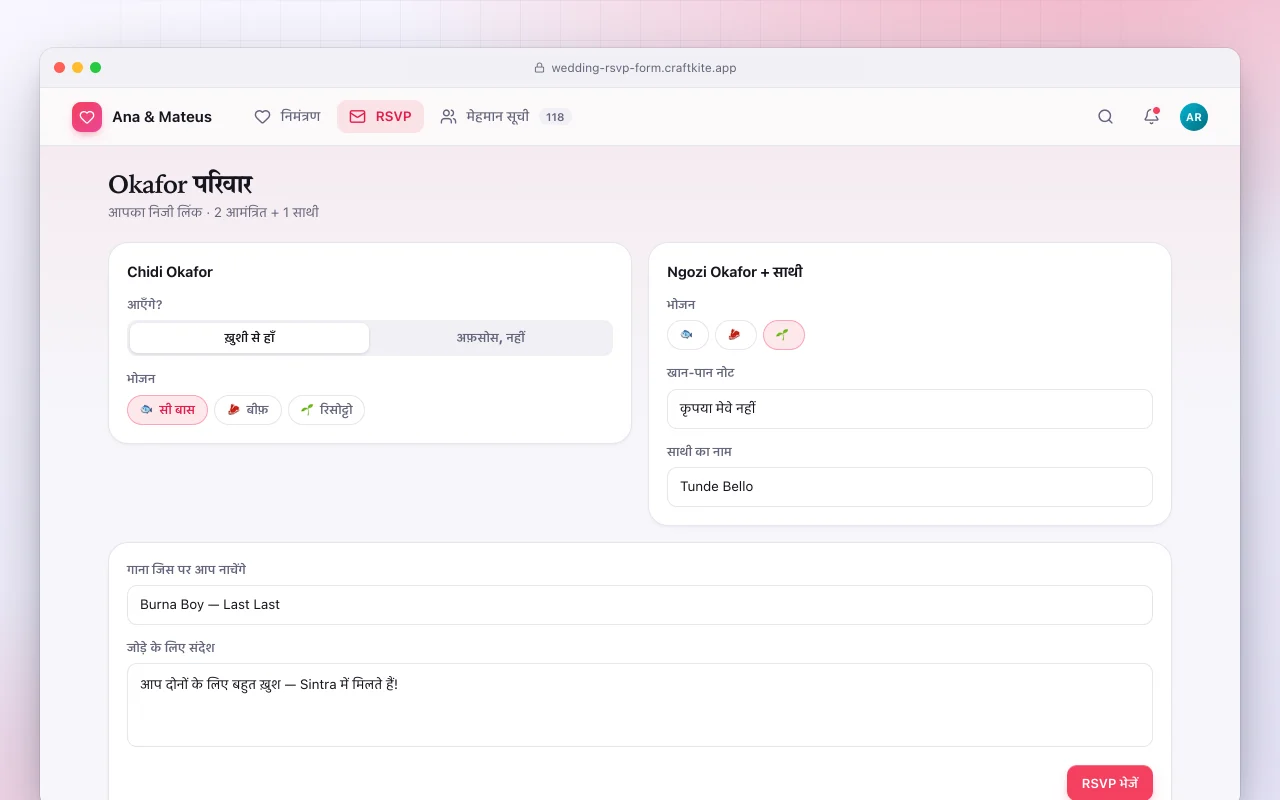Open the AR profile avatar

point(1194,117)
